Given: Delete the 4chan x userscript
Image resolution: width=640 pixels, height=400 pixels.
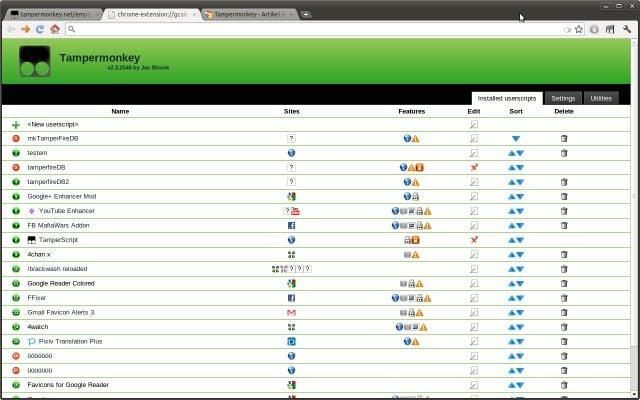Looking at the screenshot, I should (564, 255).
